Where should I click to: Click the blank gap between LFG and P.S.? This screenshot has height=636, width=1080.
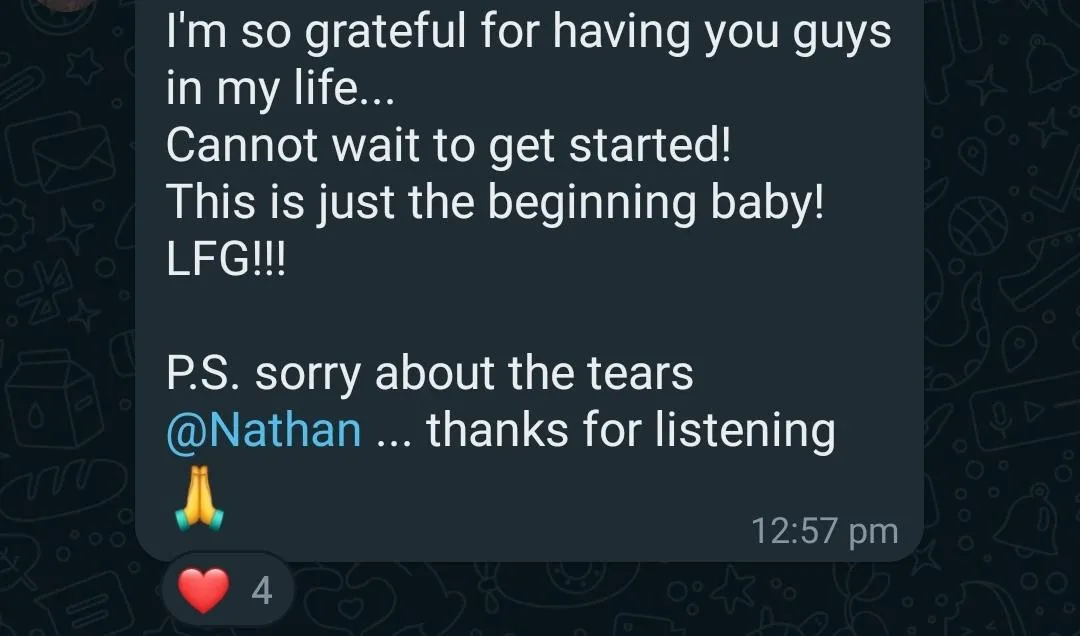coord(529,316)
